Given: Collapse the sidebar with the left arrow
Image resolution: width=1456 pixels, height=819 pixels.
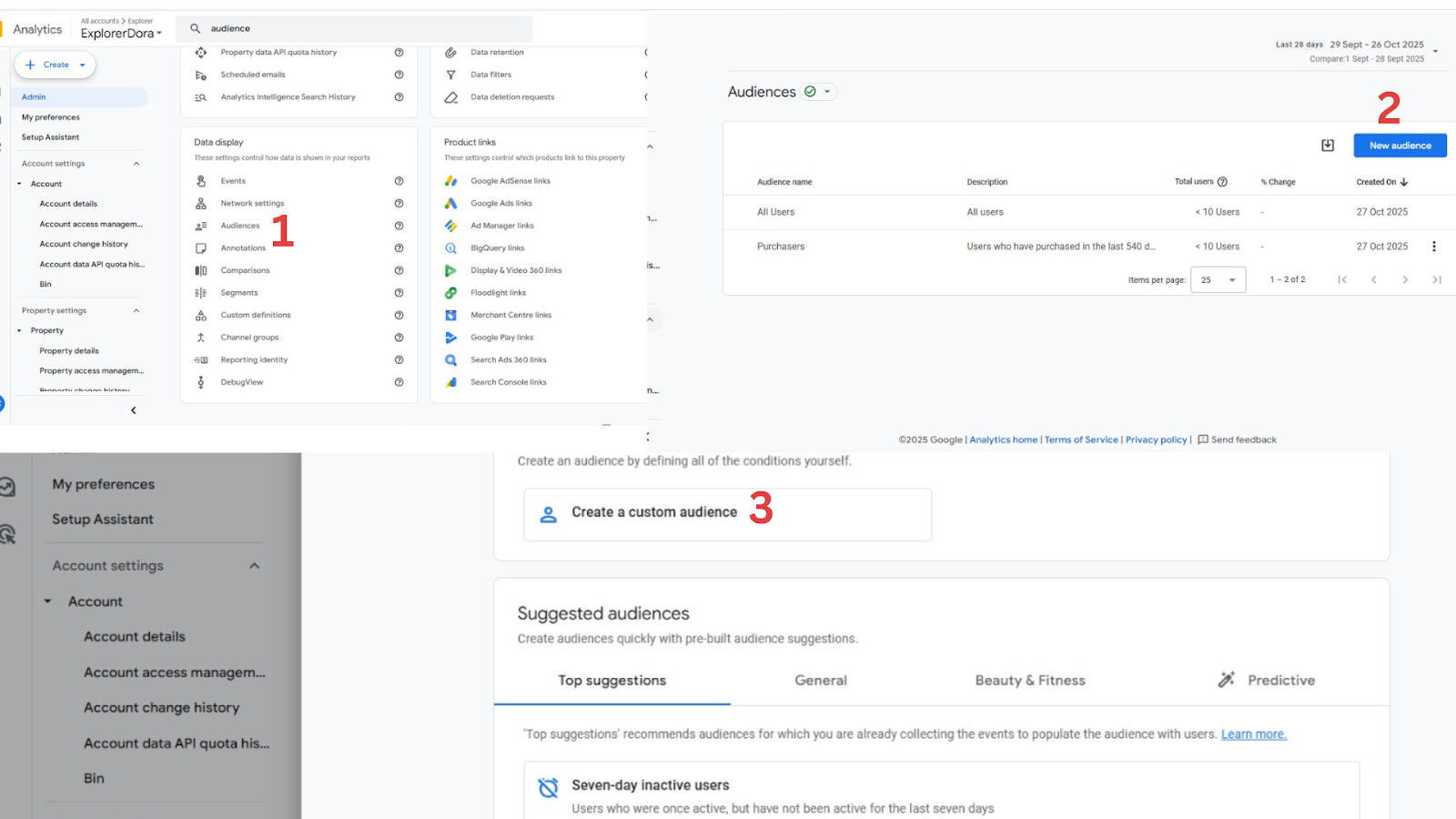Looking at the screenshot, I should (x=134, y=410).
